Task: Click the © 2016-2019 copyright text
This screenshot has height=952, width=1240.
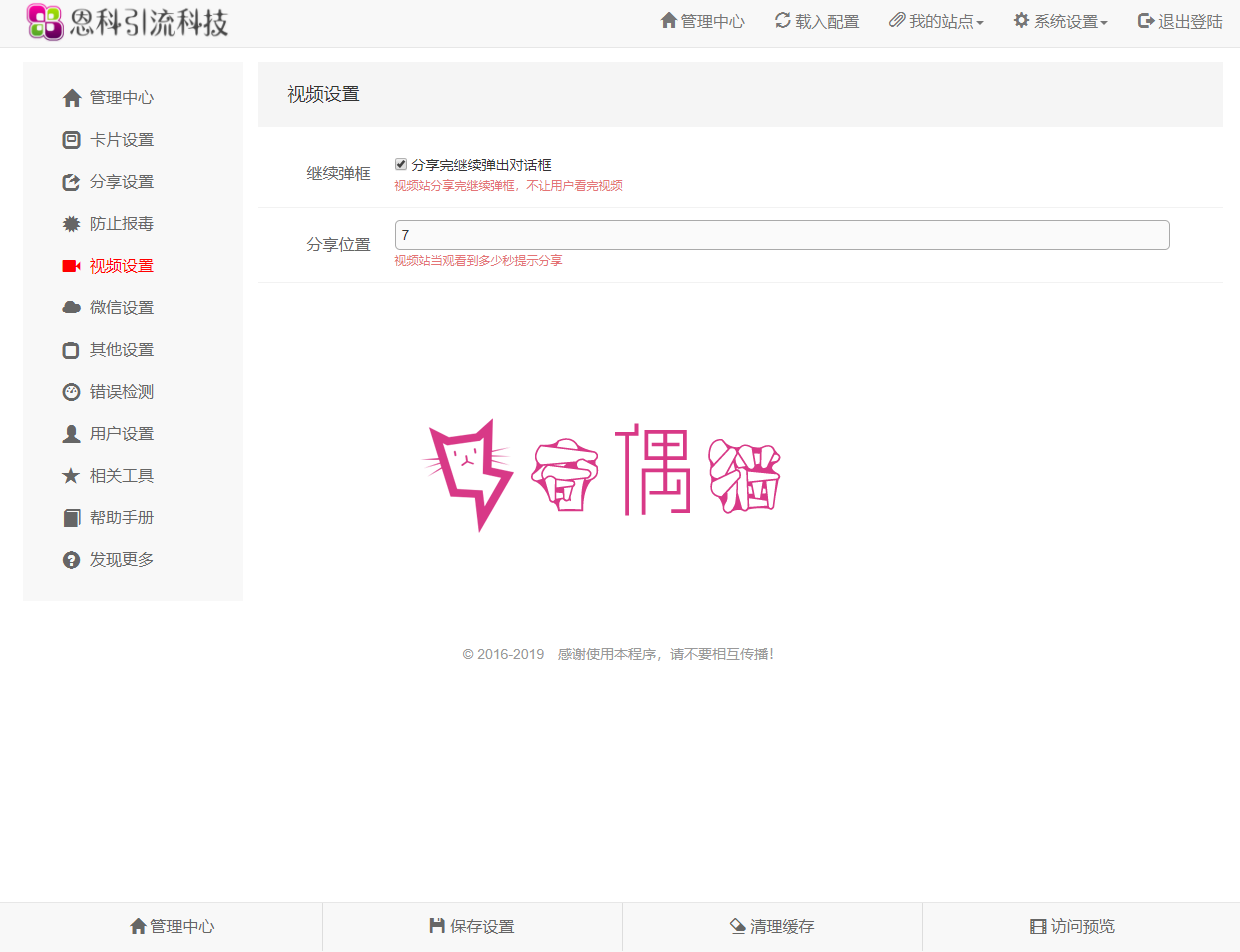Action: tap(503, 654)
